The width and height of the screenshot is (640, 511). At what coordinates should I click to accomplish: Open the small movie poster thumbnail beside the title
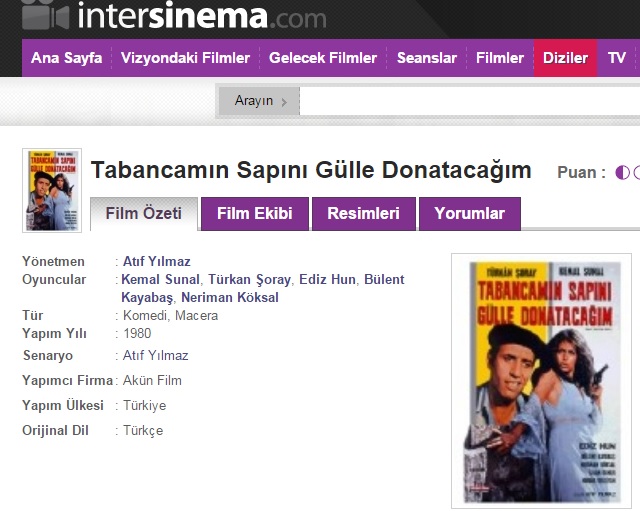[38, 190]
